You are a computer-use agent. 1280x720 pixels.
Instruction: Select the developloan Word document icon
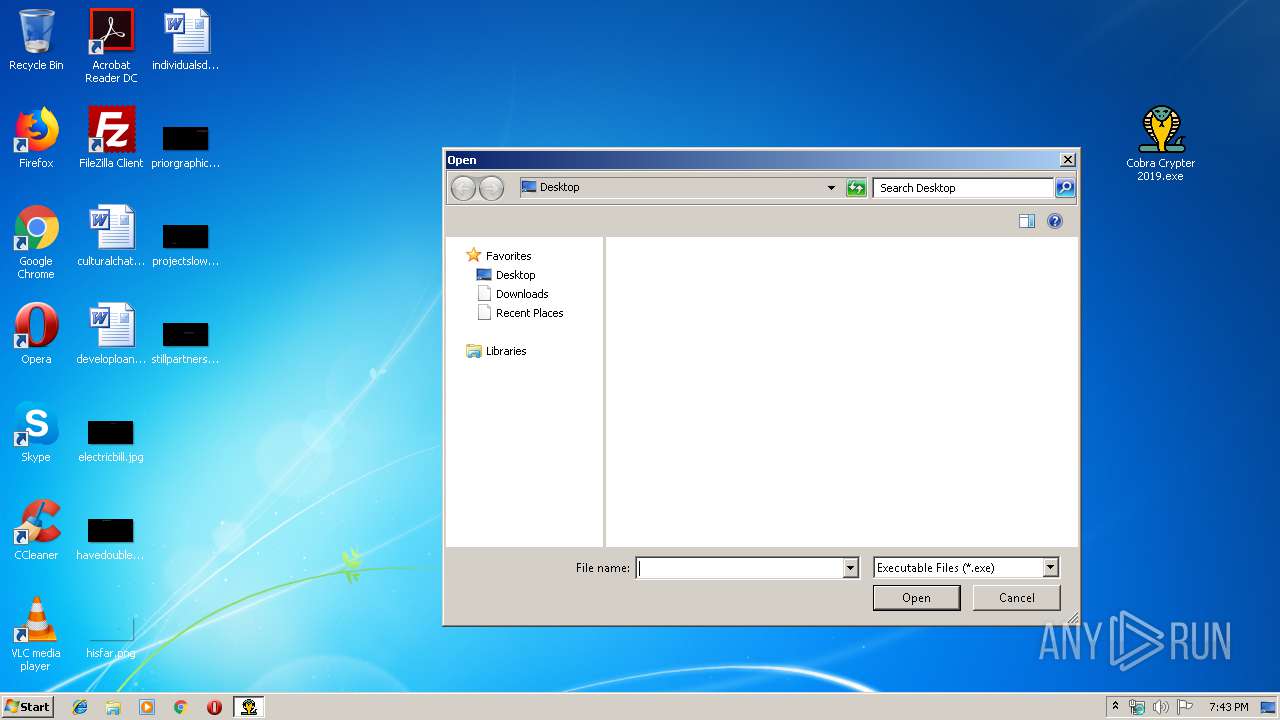coord(111,334)
